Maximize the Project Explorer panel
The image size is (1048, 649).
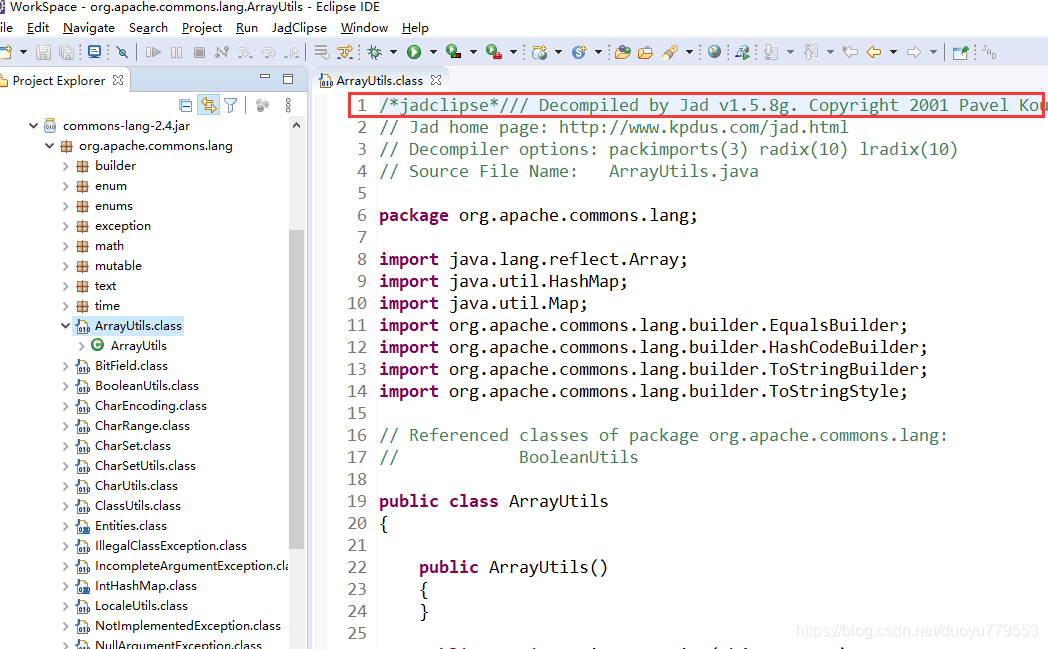click(288, 79)
